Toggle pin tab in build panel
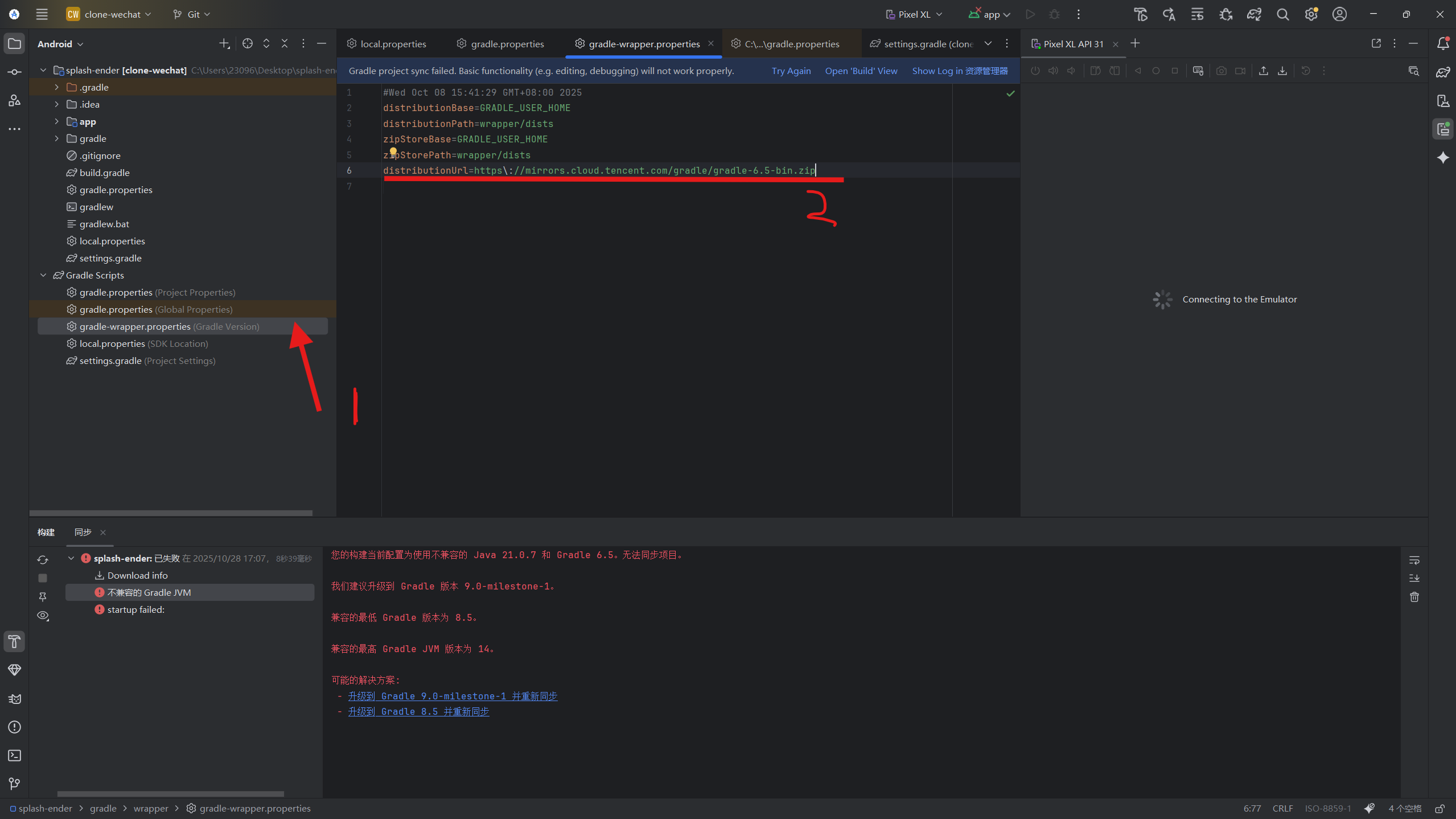 coord(43,596)
